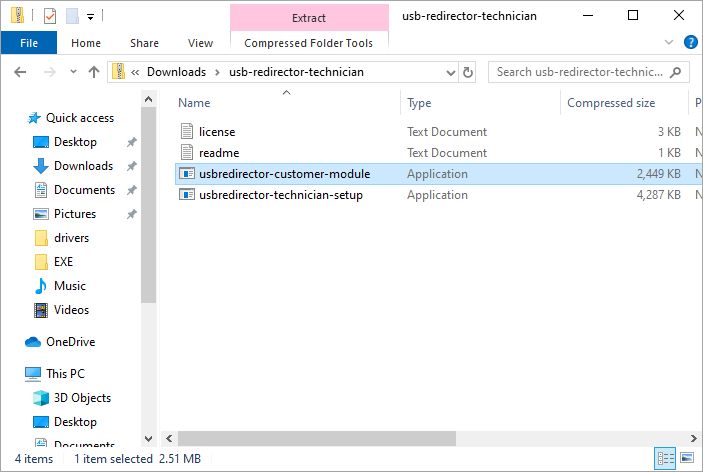This screenshot has width=703, height=472.
Task: Open the Recent locations dropdown
Action: (73, 72)
